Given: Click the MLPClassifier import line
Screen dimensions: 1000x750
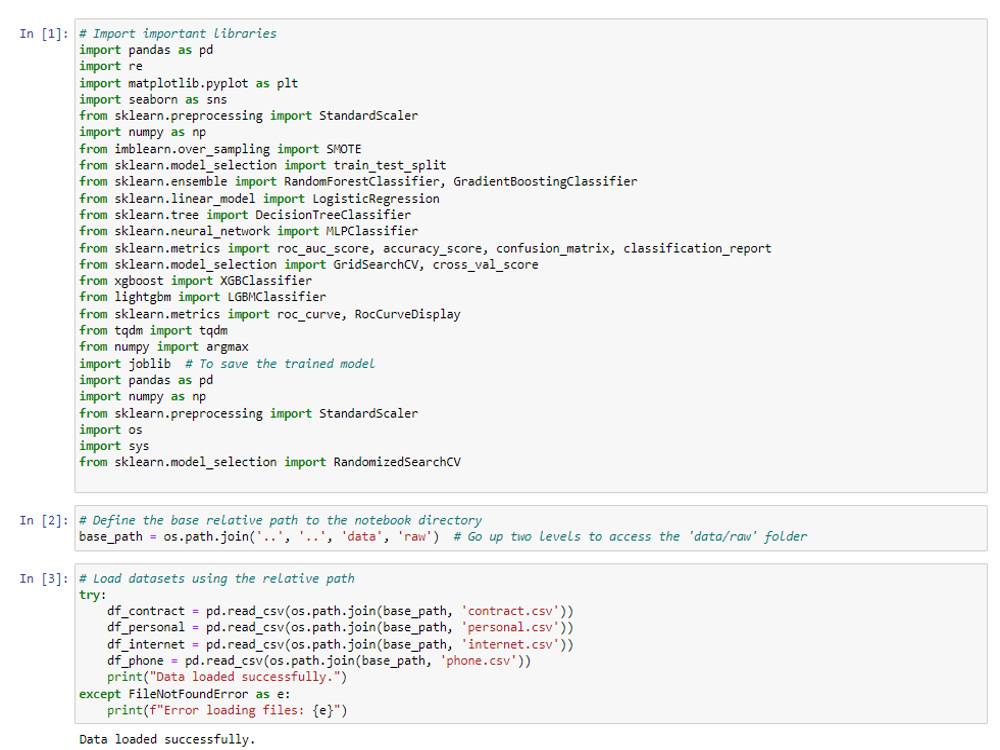Looking at the screenshot, I should point(249,231).
